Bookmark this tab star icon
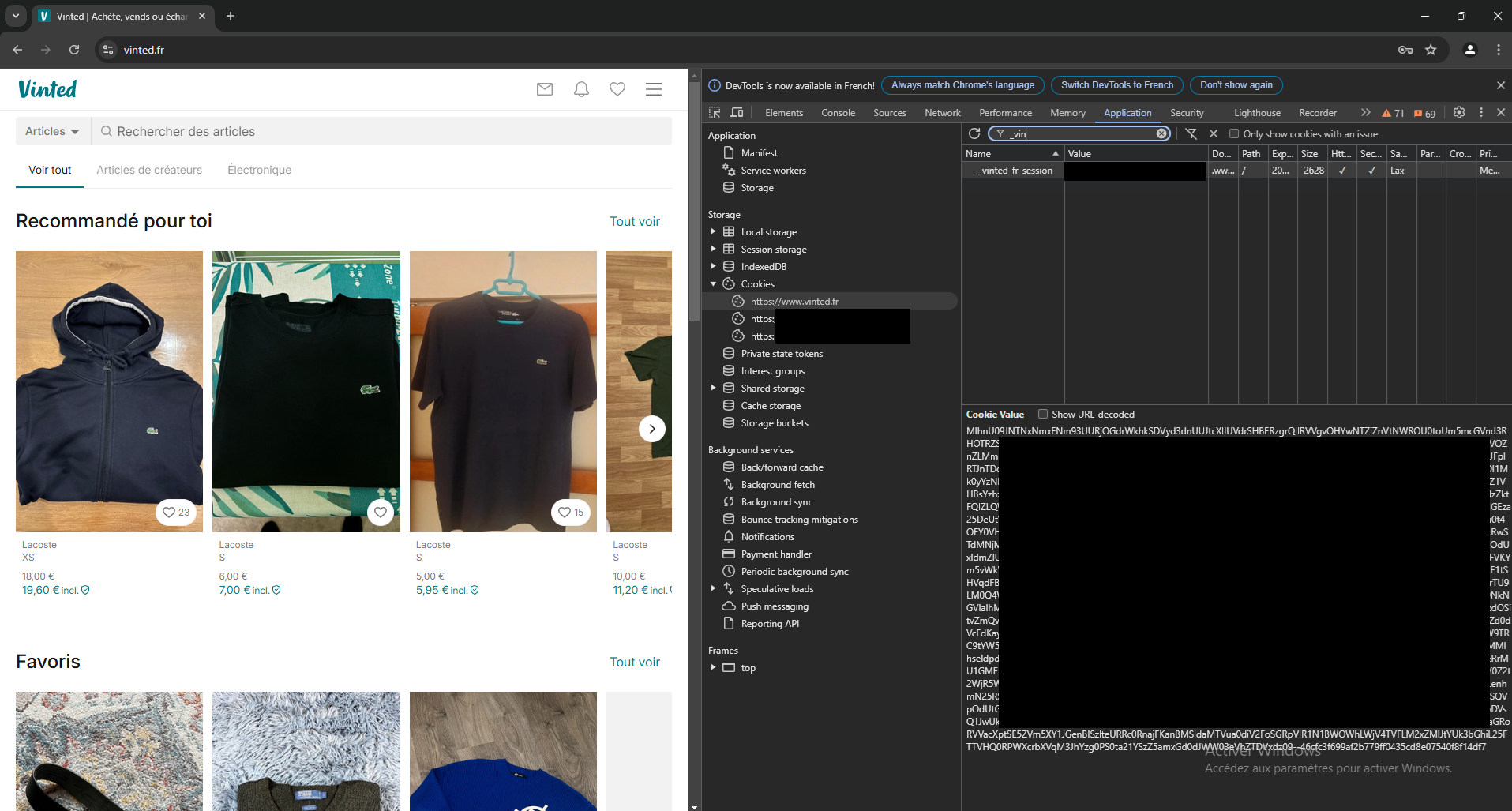The height and width of the screenshot is (811, 1512). [1431, 50]
